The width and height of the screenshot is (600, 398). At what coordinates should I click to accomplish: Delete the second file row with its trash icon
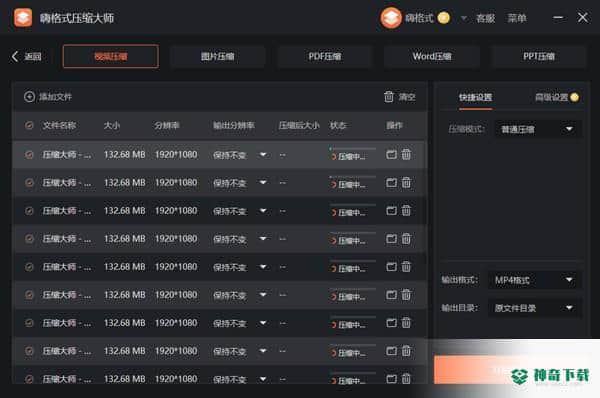pyautogui.click(x=406, y=182)
